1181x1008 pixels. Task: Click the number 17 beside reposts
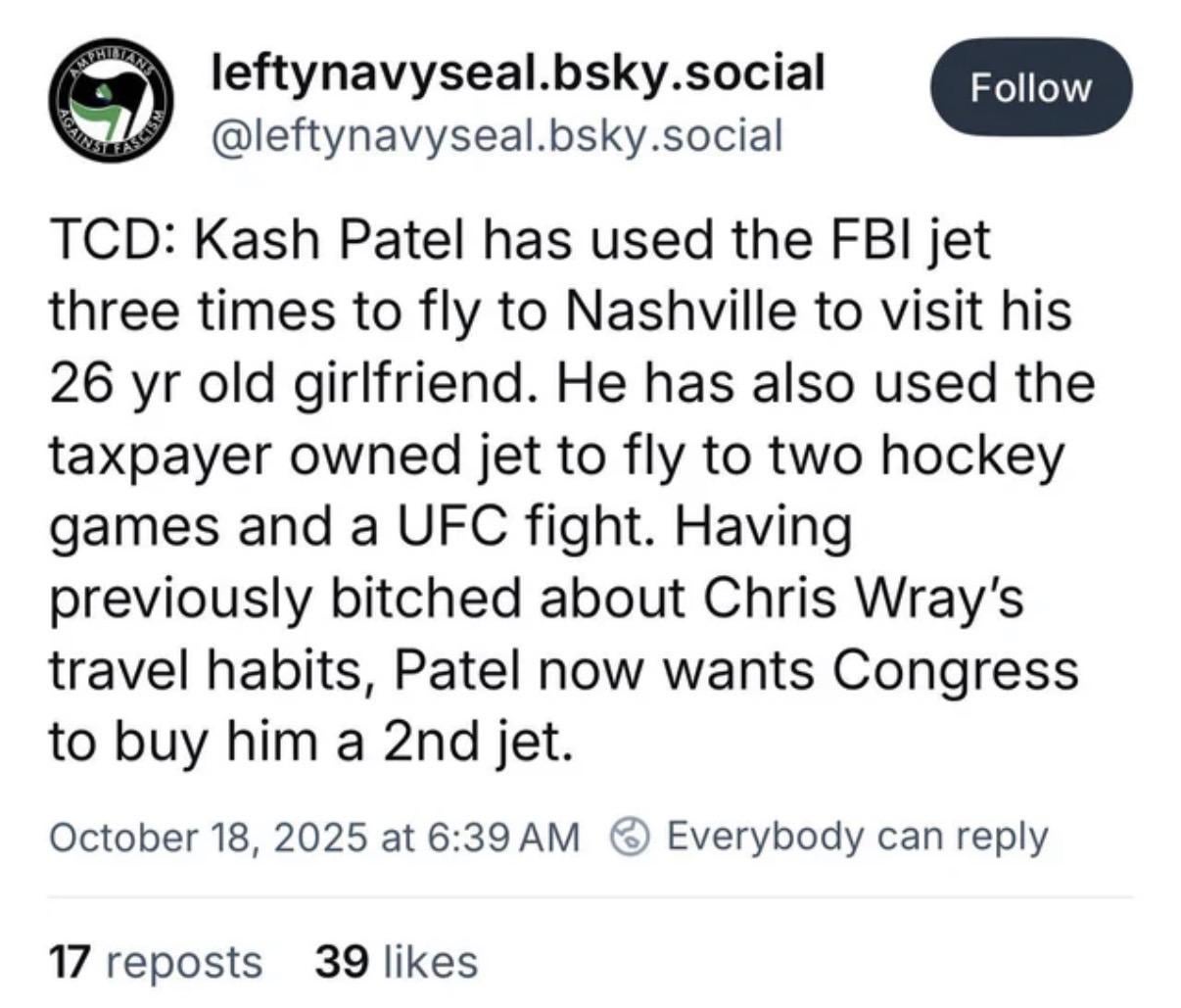(69, 961)
